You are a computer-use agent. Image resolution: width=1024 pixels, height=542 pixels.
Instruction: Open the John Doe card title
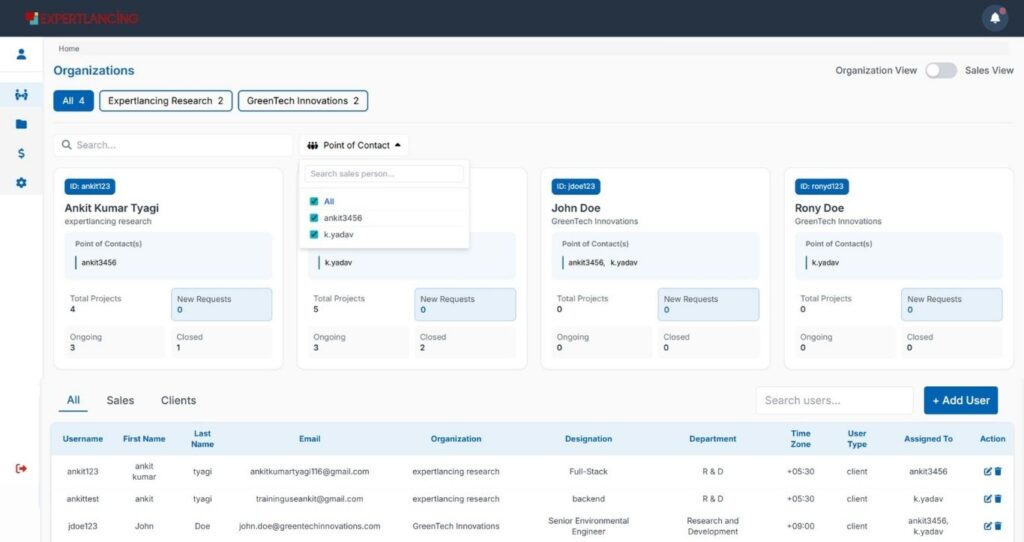(x=576, y=208)
